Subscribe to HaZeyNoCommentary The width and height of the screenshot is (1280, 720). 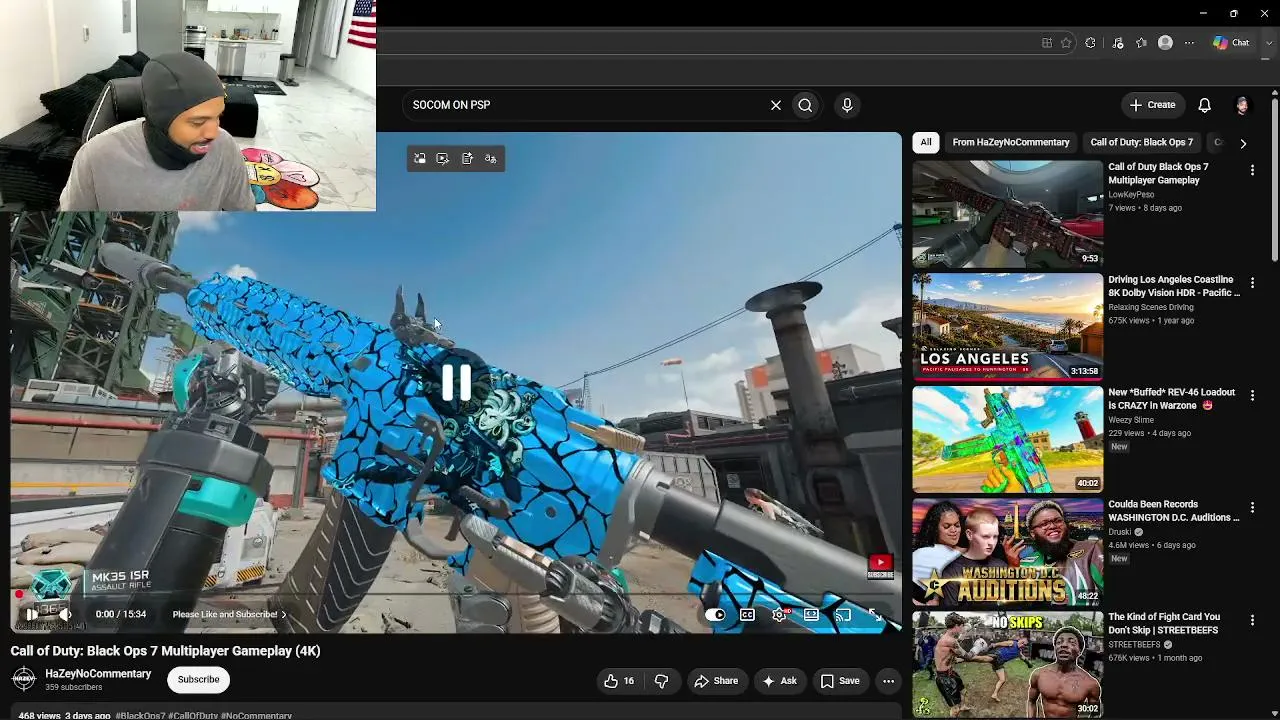tap(198, 680)
